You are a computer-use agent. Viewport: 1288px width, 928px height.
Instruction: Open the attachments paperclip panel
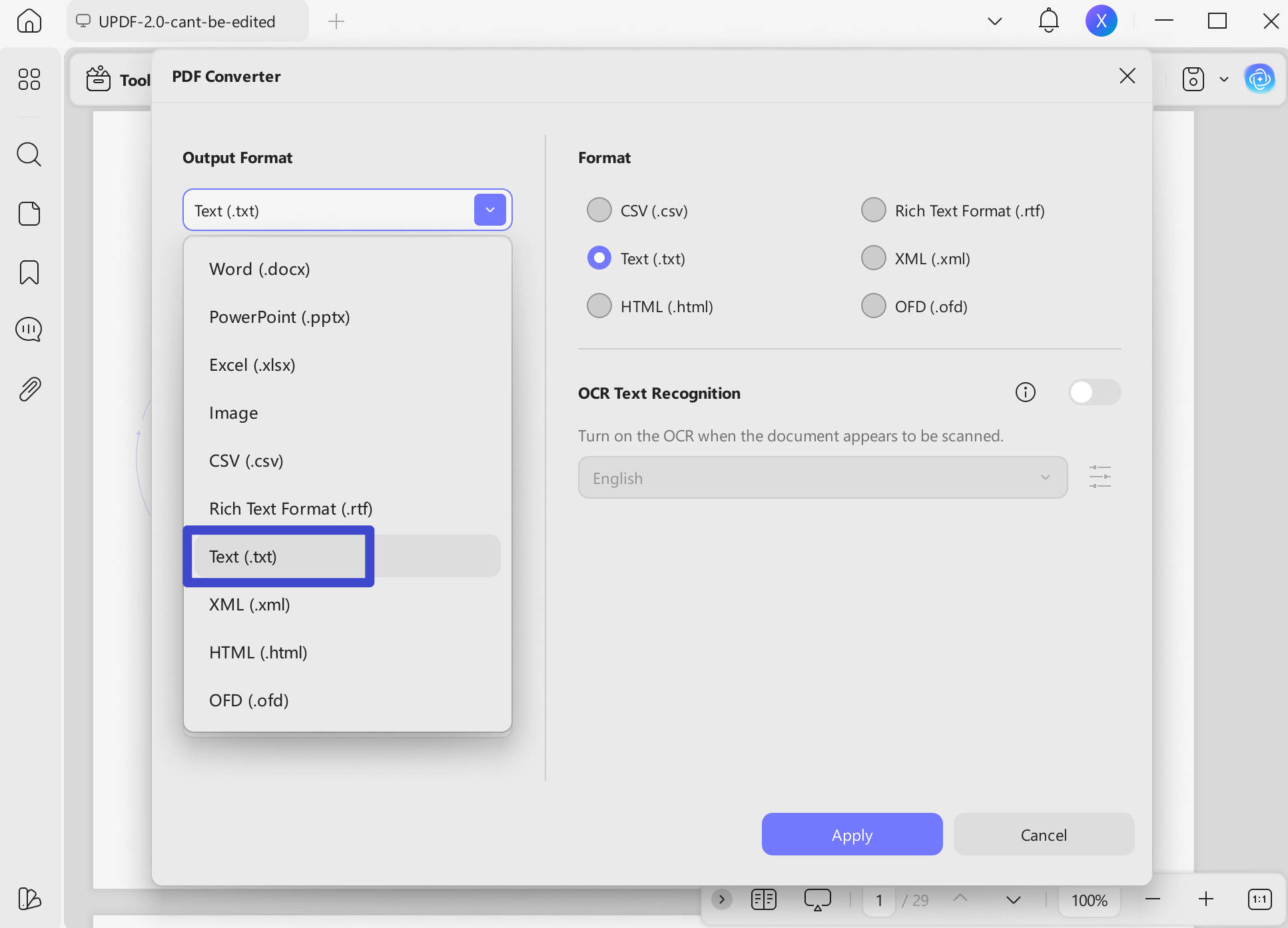[29, 389]
